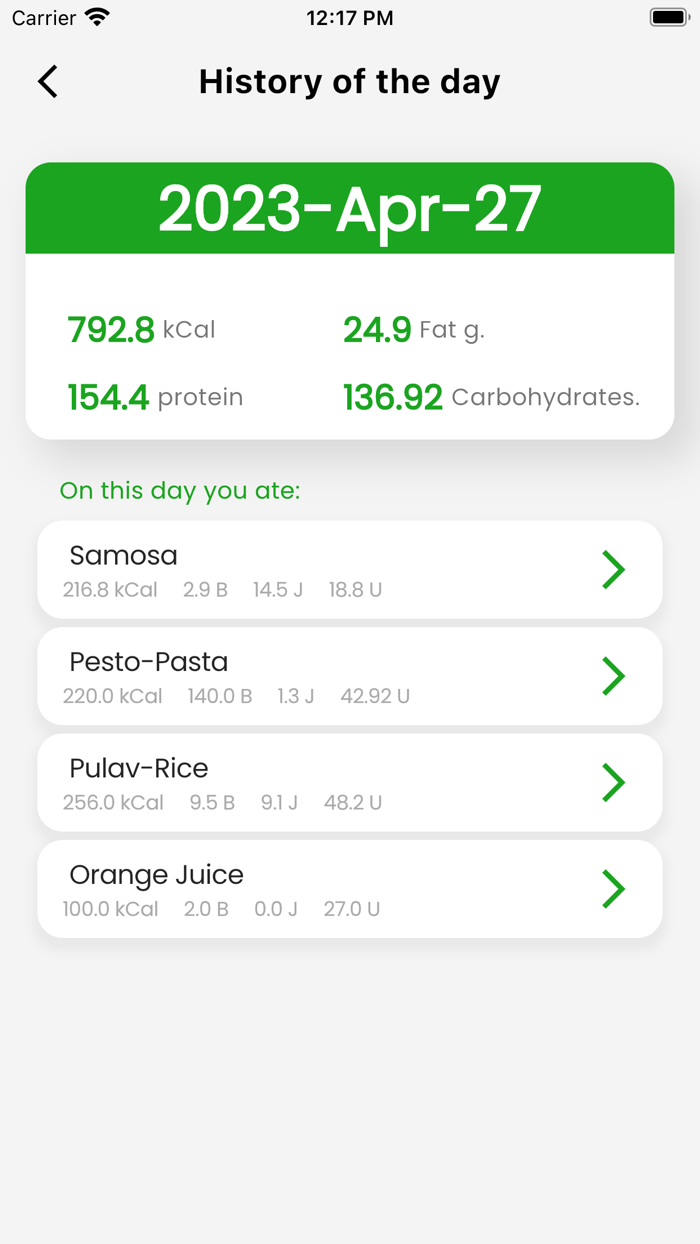The image size is (700, 1244).
Task: Open Orange Juice details via chevron
Action: pyautogui.click(x=613, y=889)
